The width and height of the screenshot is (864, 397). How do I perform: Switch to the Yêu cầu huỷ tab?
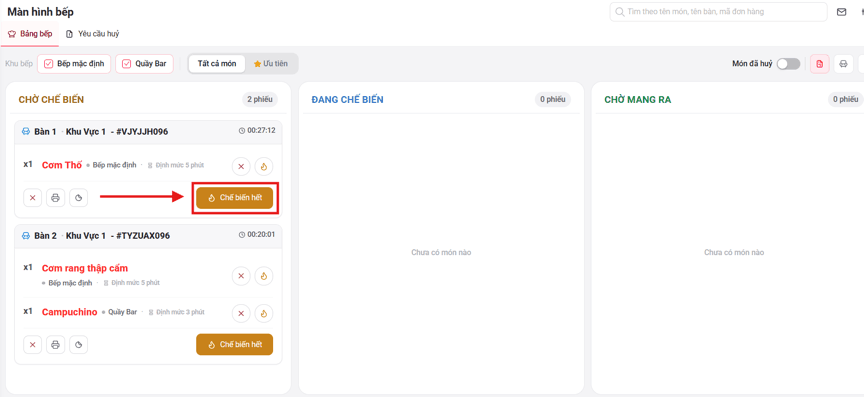click(92, 34)
